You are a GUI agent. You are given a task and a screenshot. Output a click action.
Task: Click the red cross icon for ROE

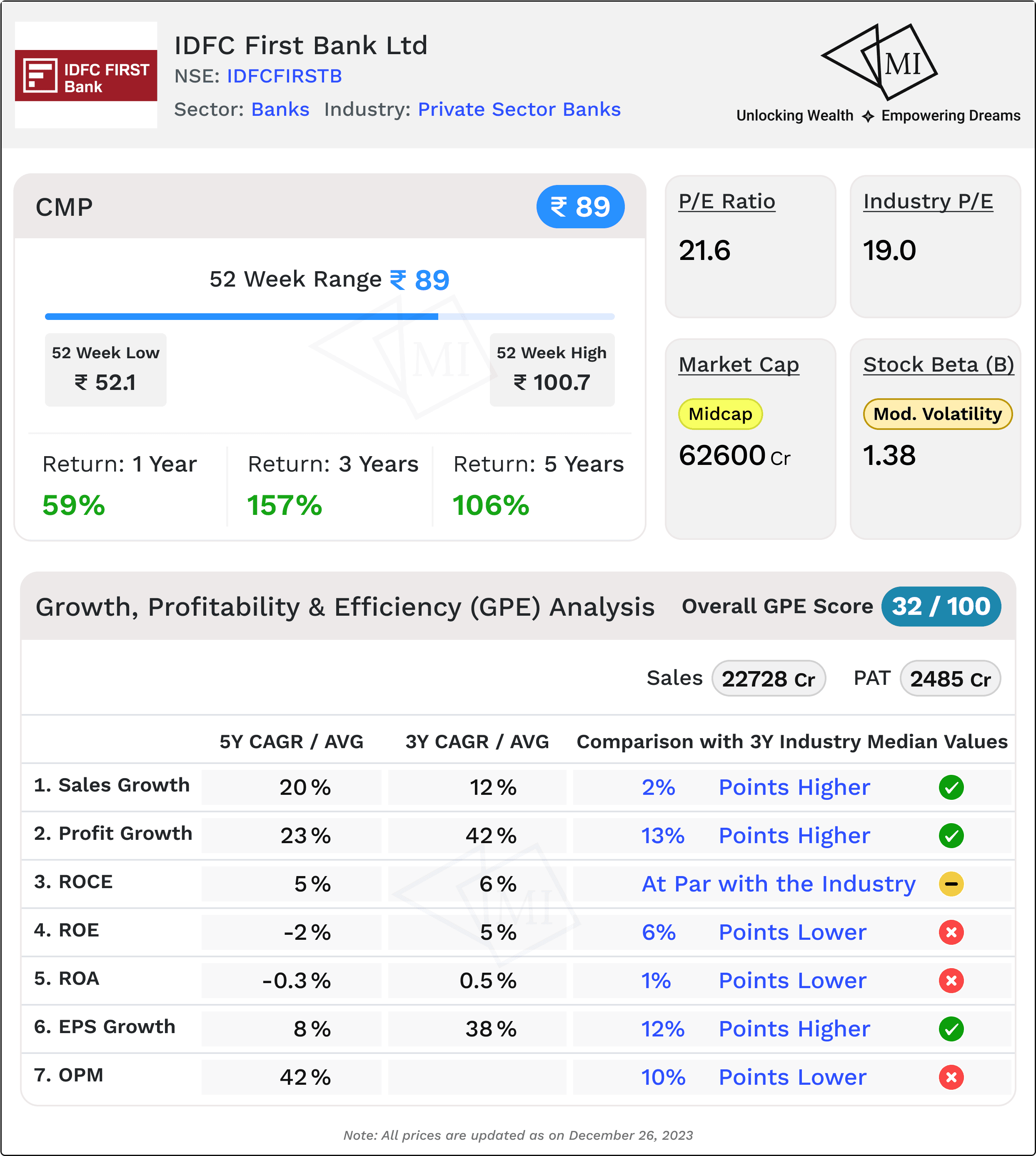pos(951,932)
